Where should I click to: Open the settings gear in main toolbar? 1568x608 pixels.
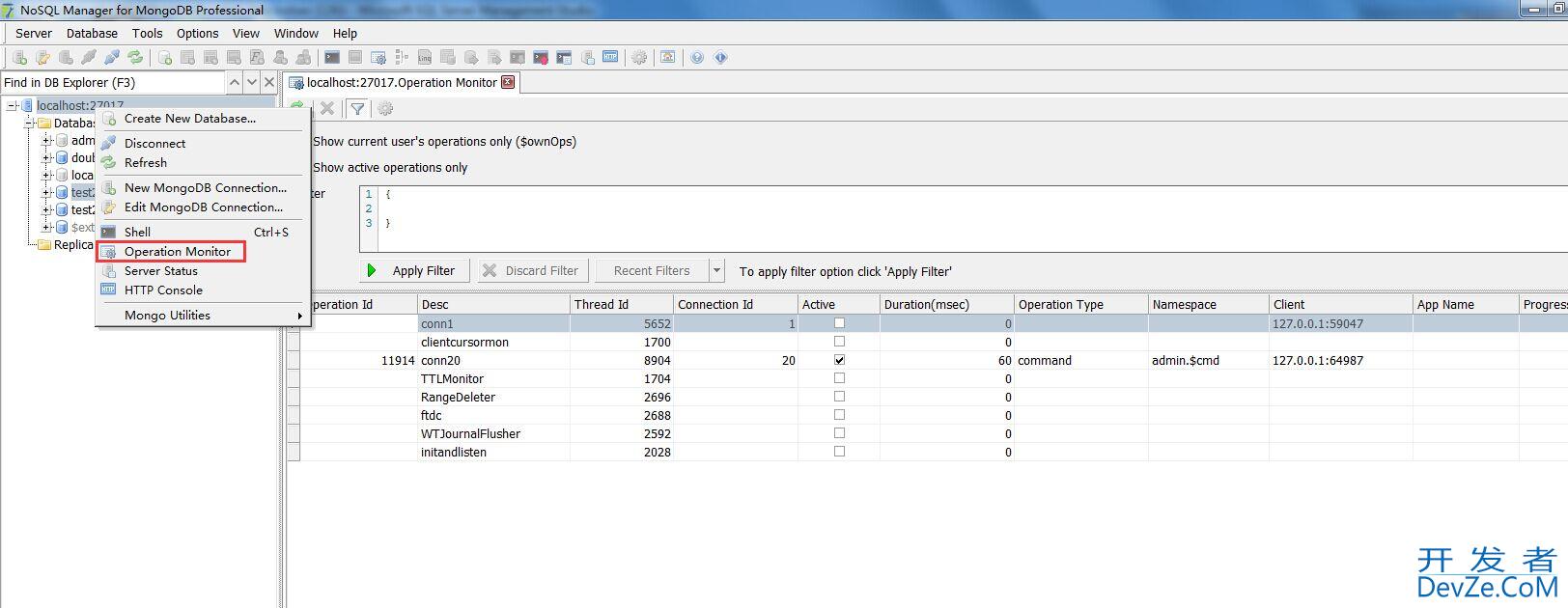(639, 58)
